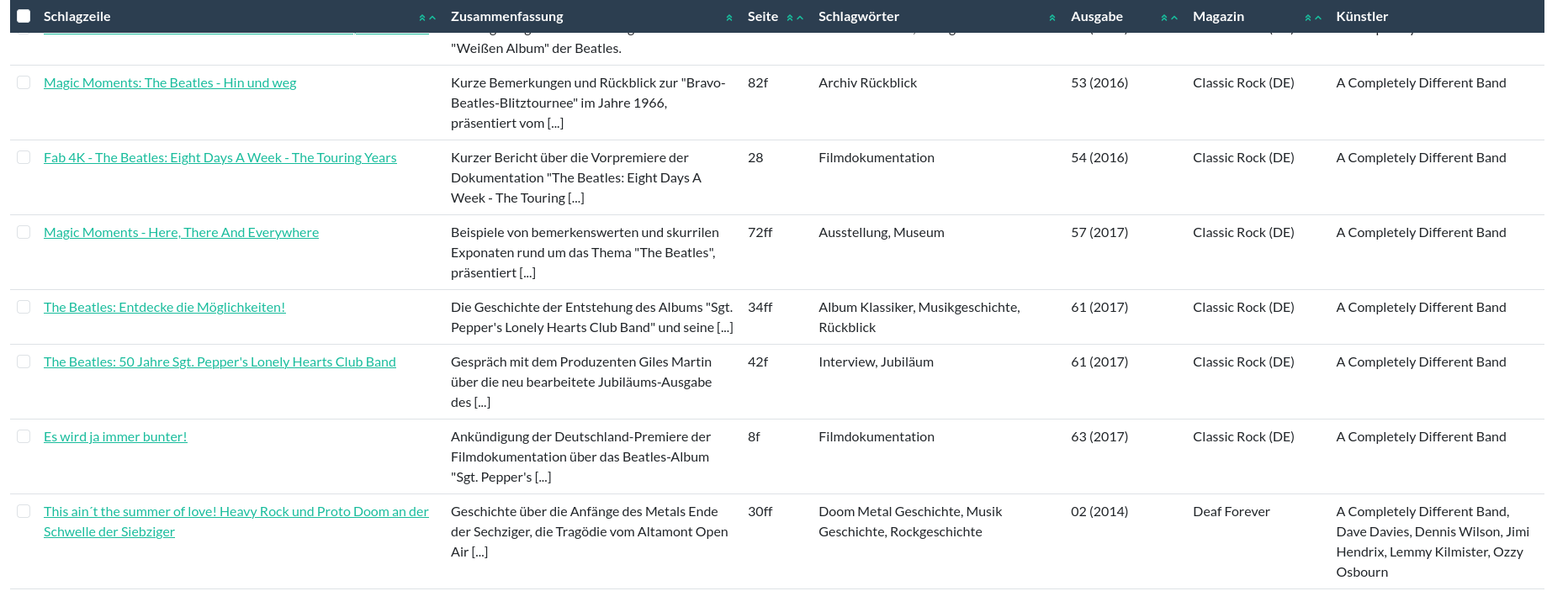The height and width of the screenshot is (591, 1568).
Task: Select the Ausstellung, Museum keyword cell
Action: tap(882, 232)
